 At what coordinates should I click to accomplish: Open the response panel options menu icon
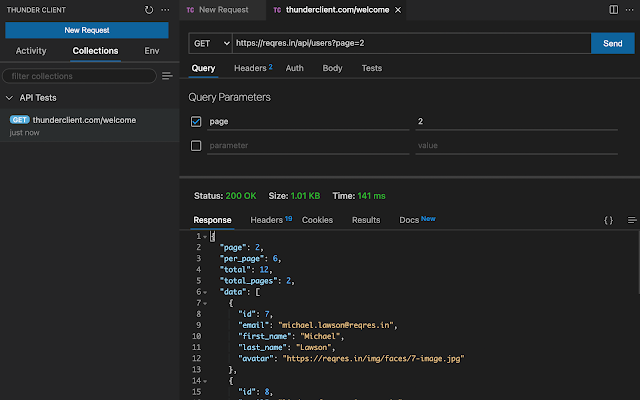pos(632,220)
